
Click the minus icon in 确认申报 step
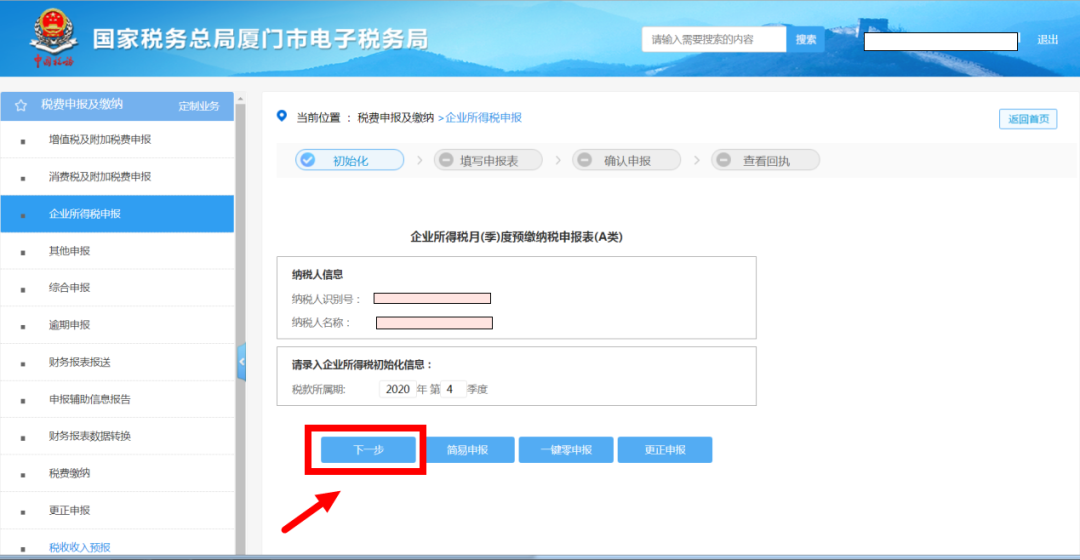click(x=585, y=160)
